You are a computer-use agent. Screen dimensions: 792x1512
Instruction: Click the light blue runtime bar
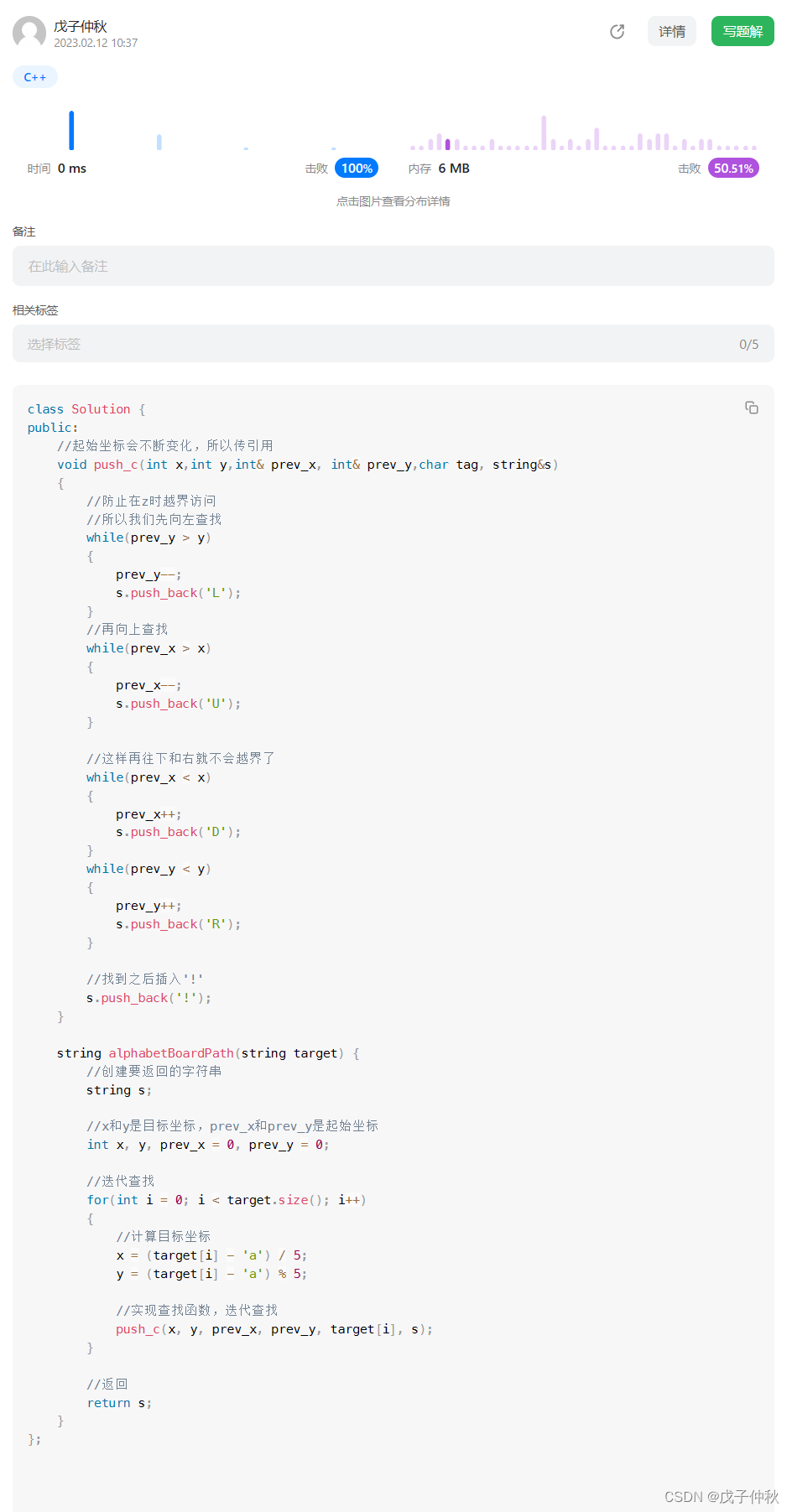click(x=159, y=142)
